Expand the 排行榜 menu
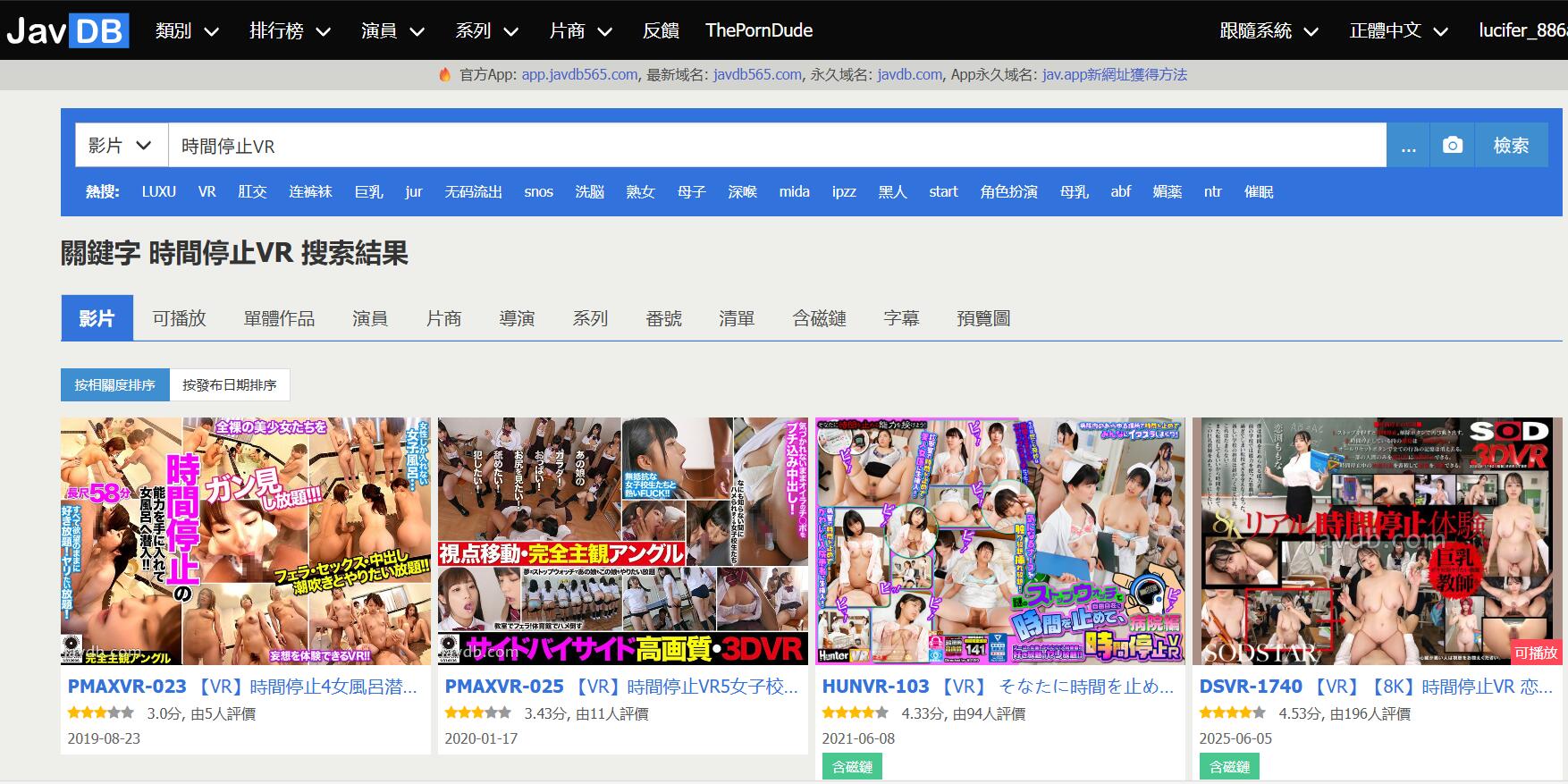This screenshot has width=1568, height=784. click(x=290, y=30)
